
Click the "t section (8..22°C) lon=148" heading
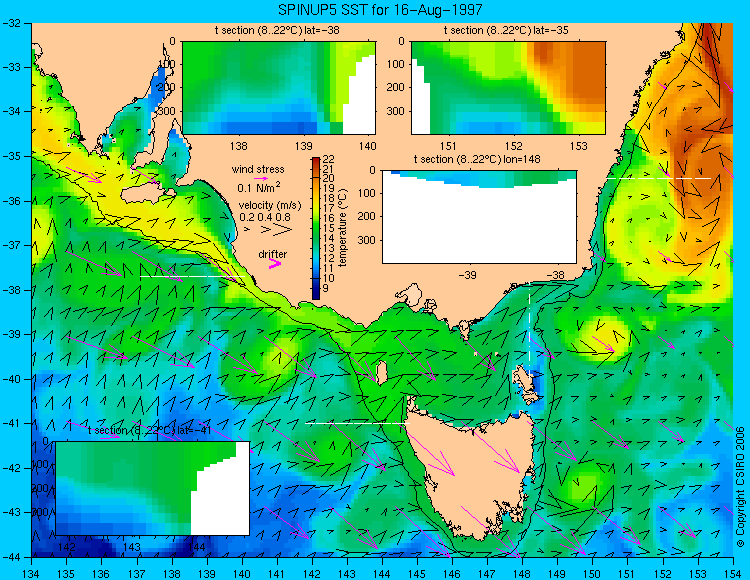pos(477,159)
